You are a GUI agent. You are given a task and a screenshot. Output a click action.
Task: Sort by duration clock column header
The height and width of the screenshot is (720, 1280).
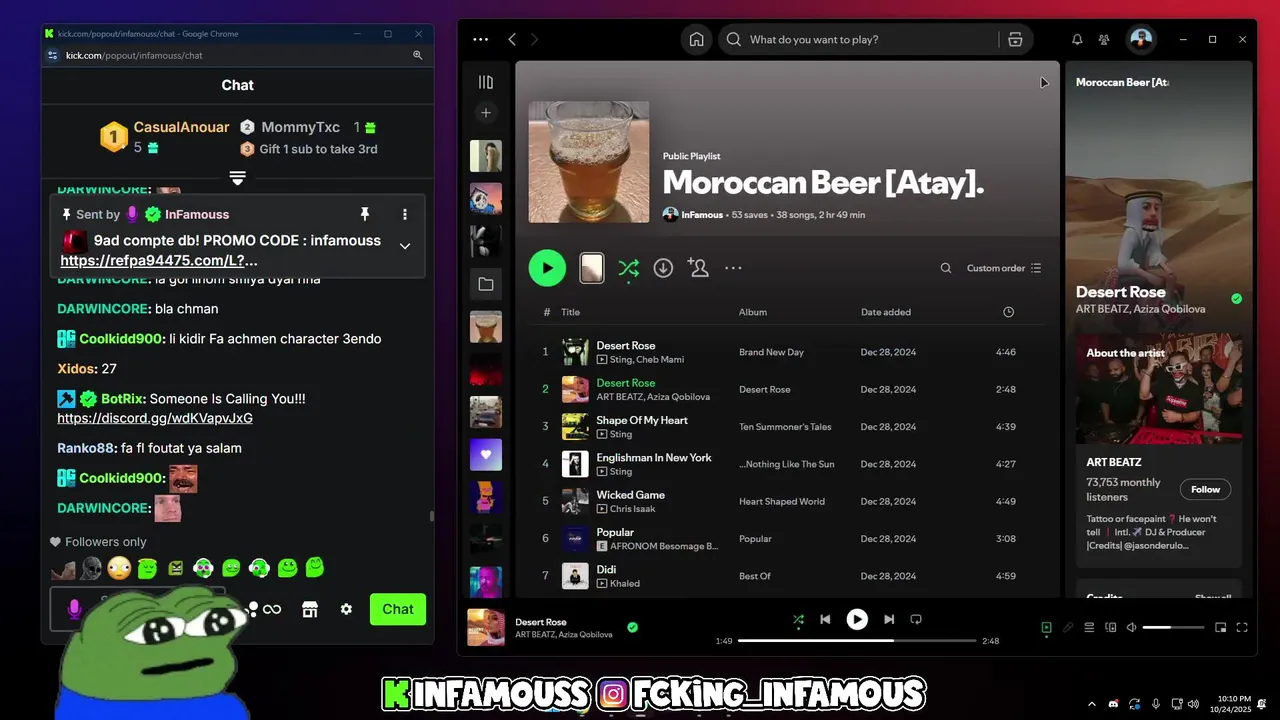click(x=1008, y=312)
